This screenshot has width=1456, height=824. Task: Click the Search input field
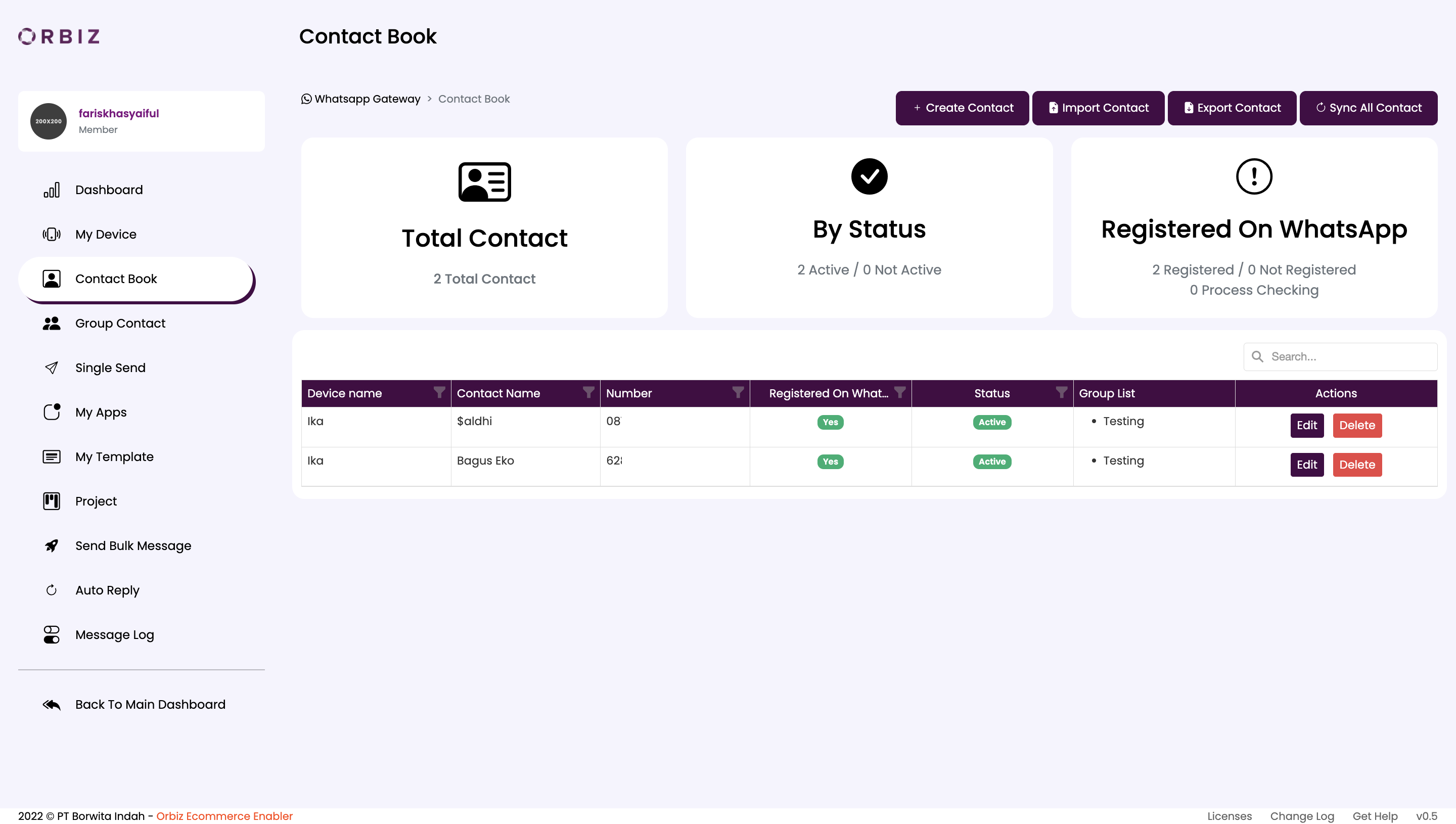click(1340, 356)
